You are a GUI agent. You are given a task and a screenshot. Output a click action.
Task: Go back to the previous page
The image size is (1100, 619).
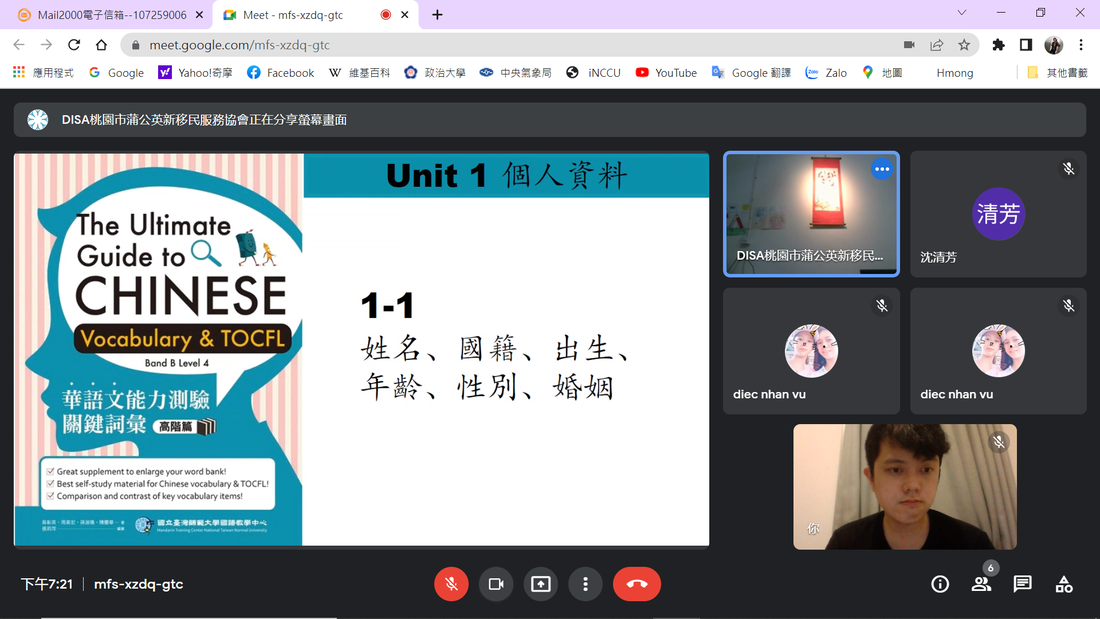19,45
